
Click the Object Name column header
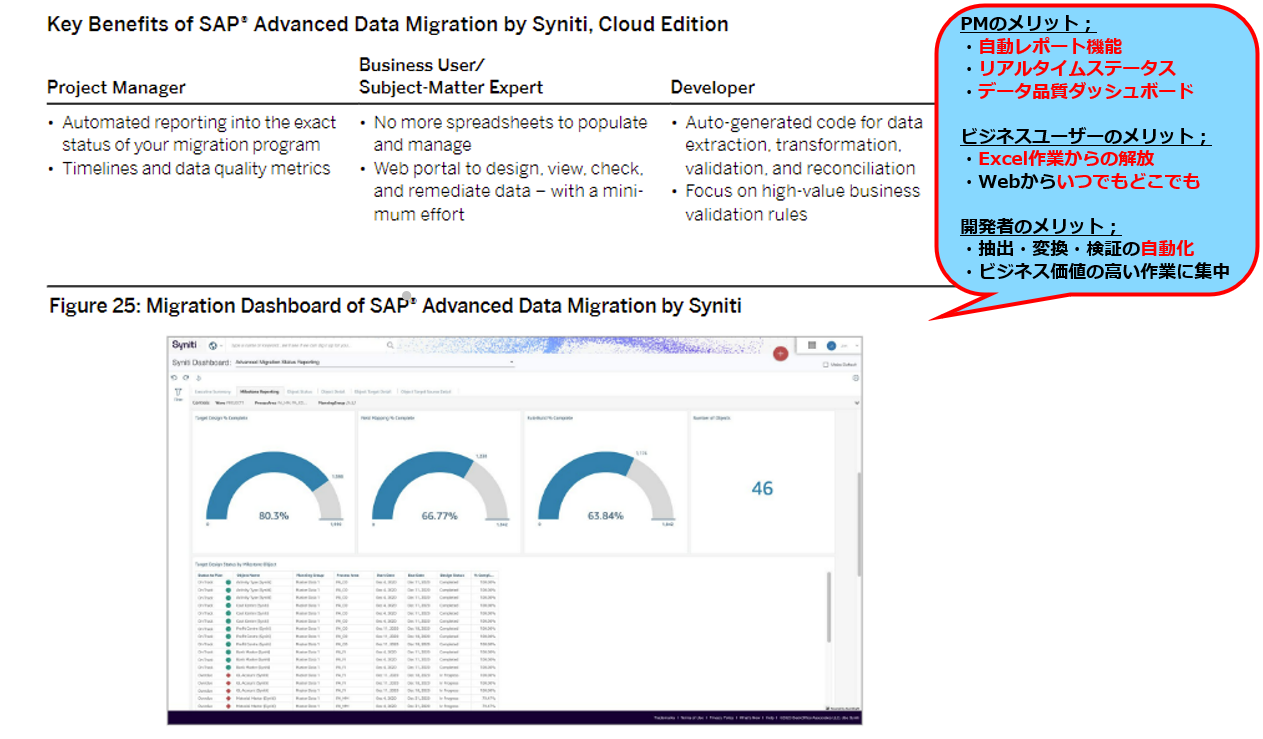click(x=247, y=575)
